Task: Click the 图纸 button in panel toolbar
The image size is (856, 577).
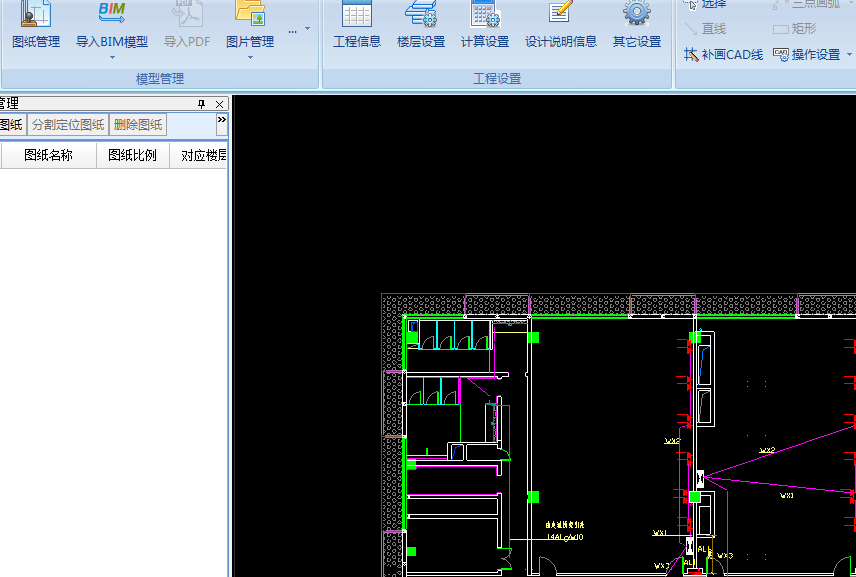Action: click(x=11, y=124)
